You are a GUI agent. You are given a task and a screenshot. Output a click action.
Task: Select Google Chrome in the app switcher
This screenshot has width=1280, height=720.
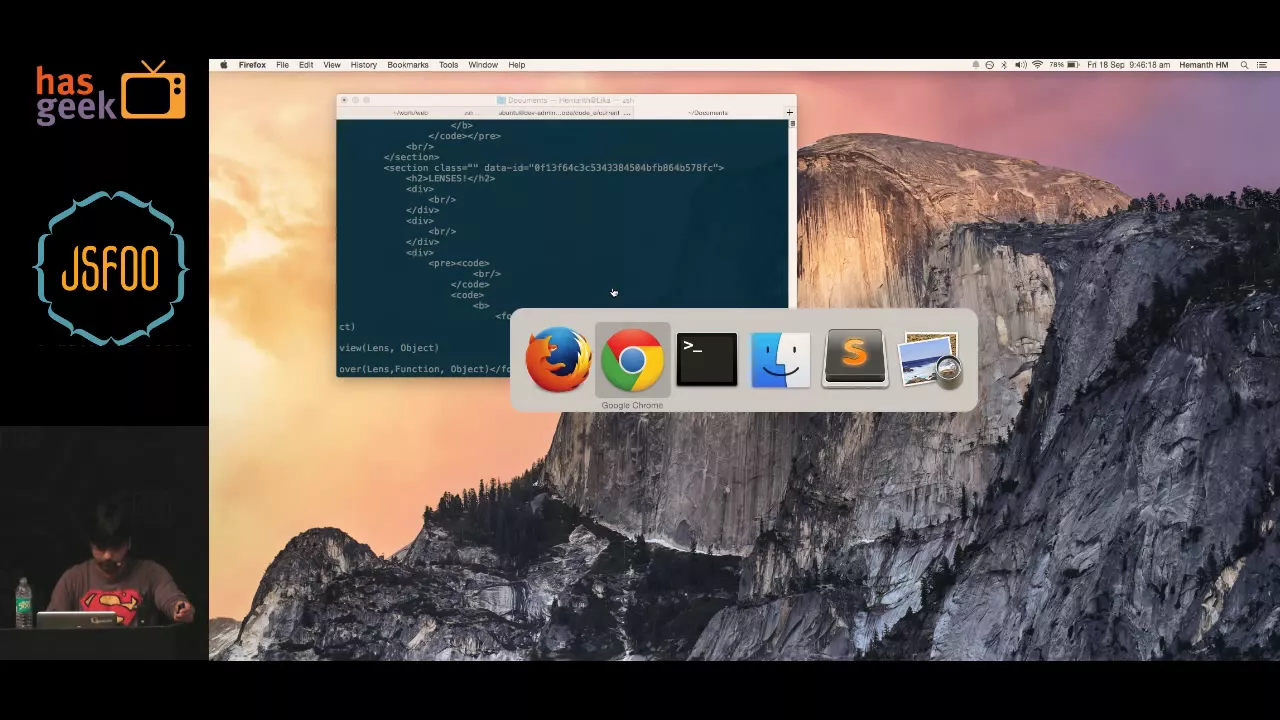[x=632, y=359]
